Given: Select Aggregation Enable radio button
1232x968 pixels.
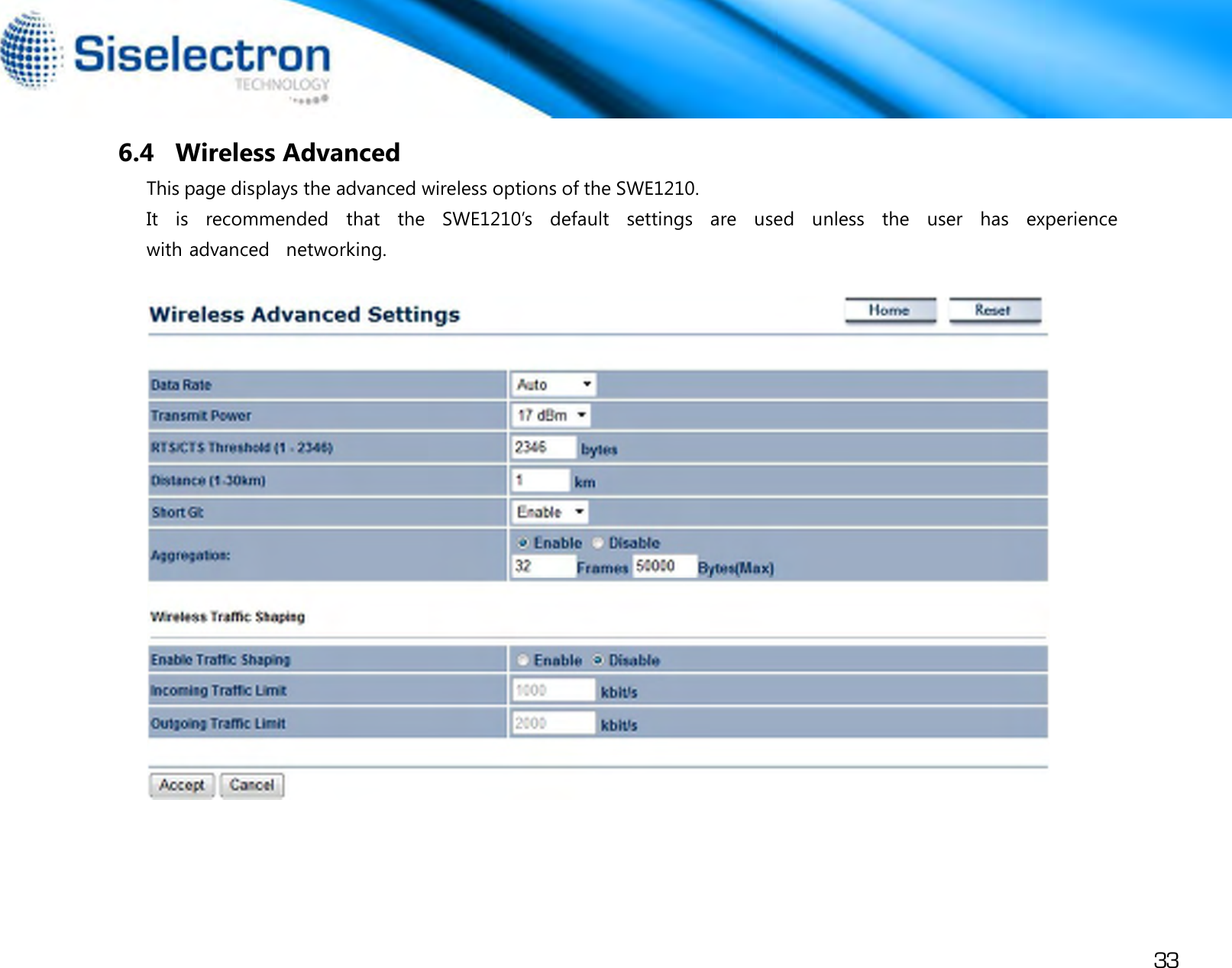Looking at the screenshot, I should 523,542.
